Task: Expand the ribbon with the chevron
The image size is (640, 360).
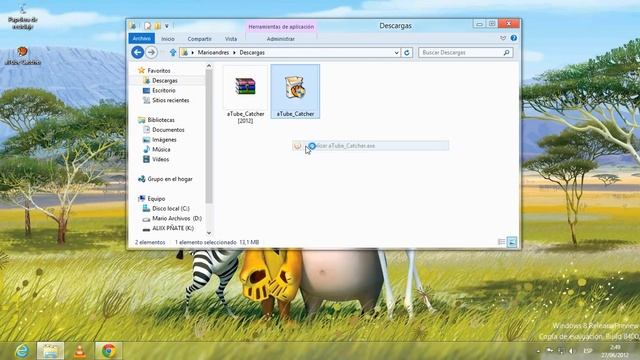Action: (503, 38)
